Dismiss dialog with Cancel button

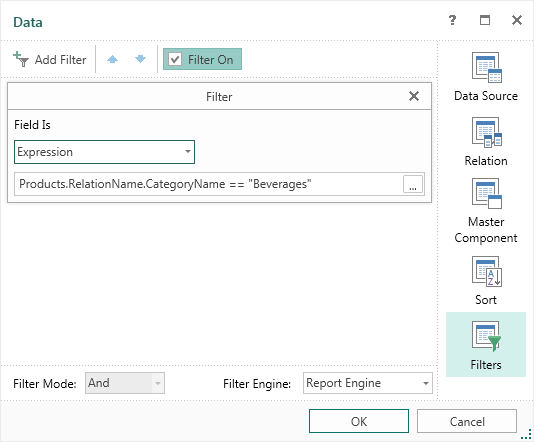pos(467,421)
